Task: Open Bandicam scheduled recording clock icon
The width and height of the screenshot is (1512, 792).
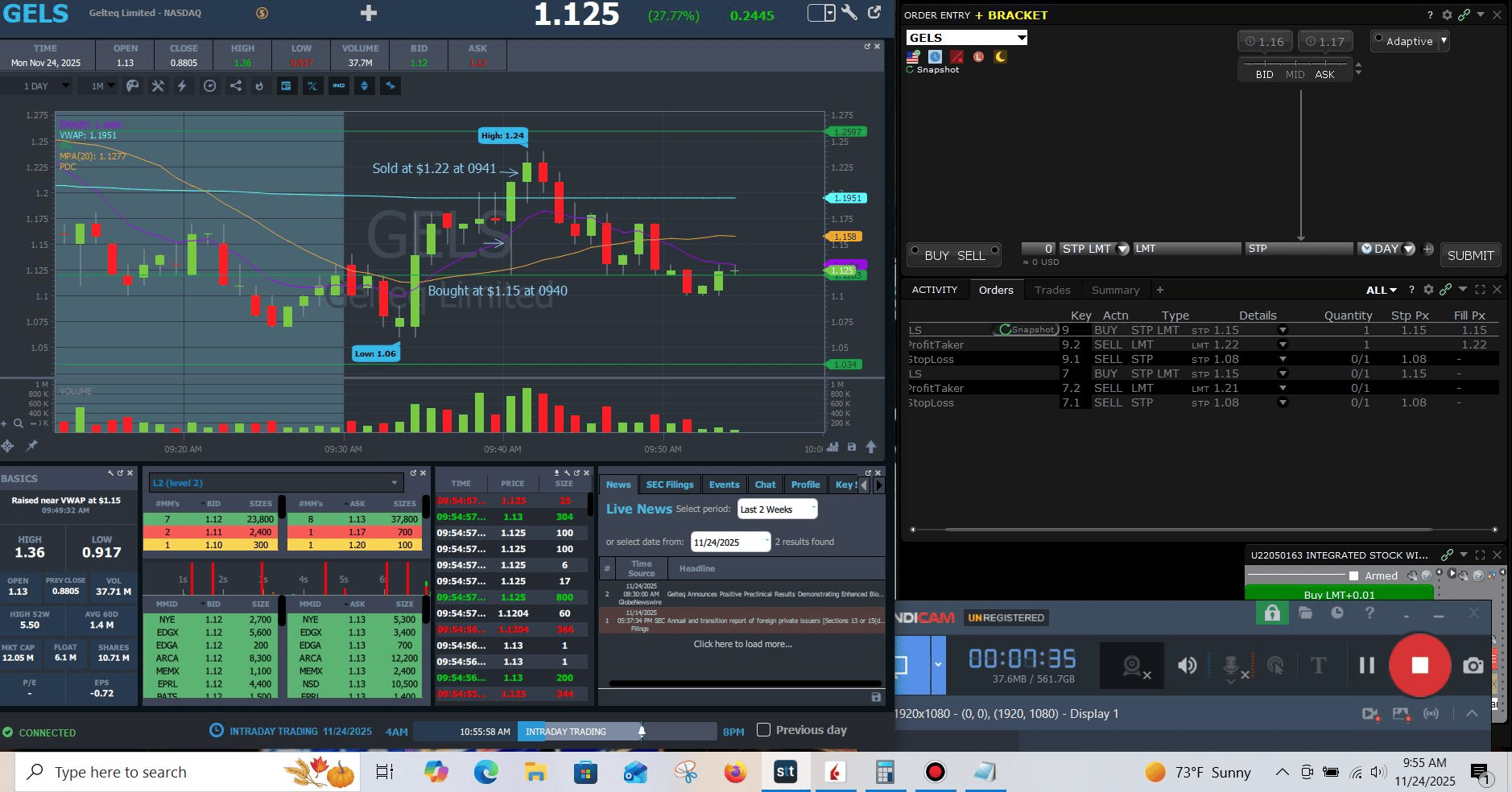Action: point(1337,613)
